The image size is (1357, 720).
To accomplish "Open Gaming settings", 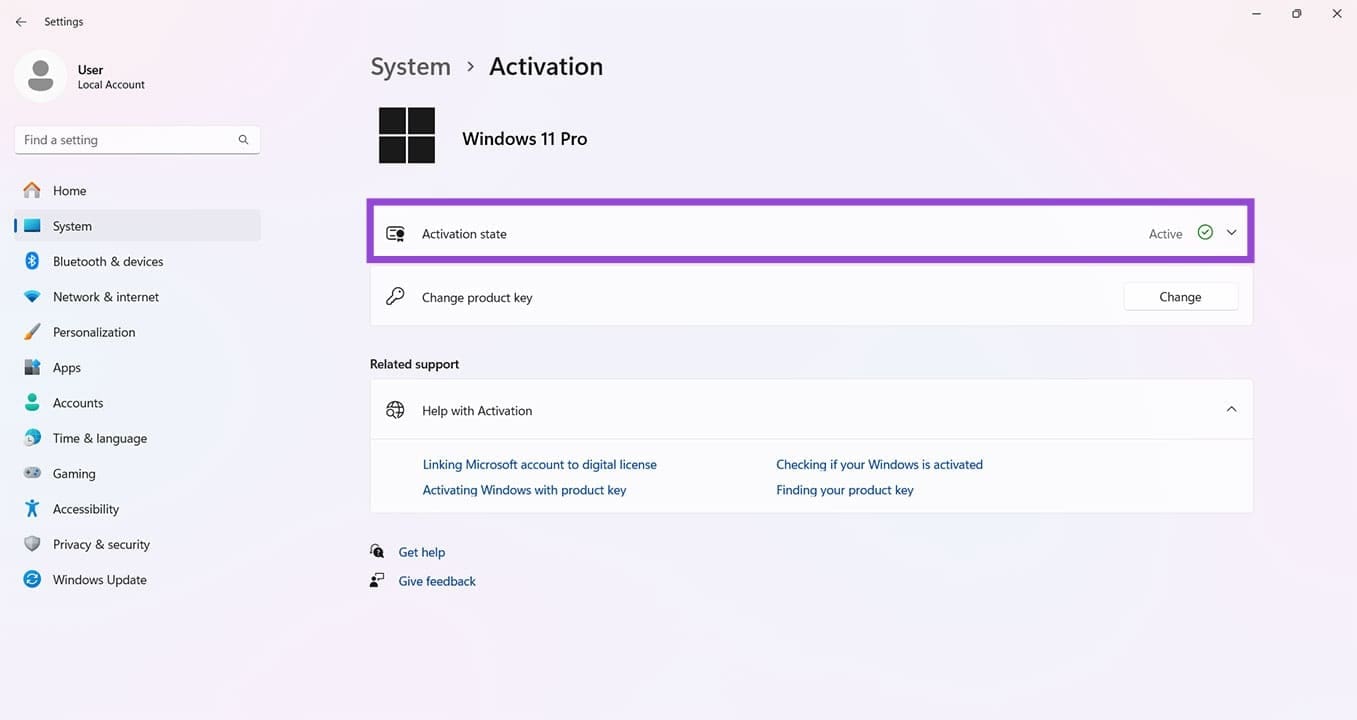I will point(137,473).
